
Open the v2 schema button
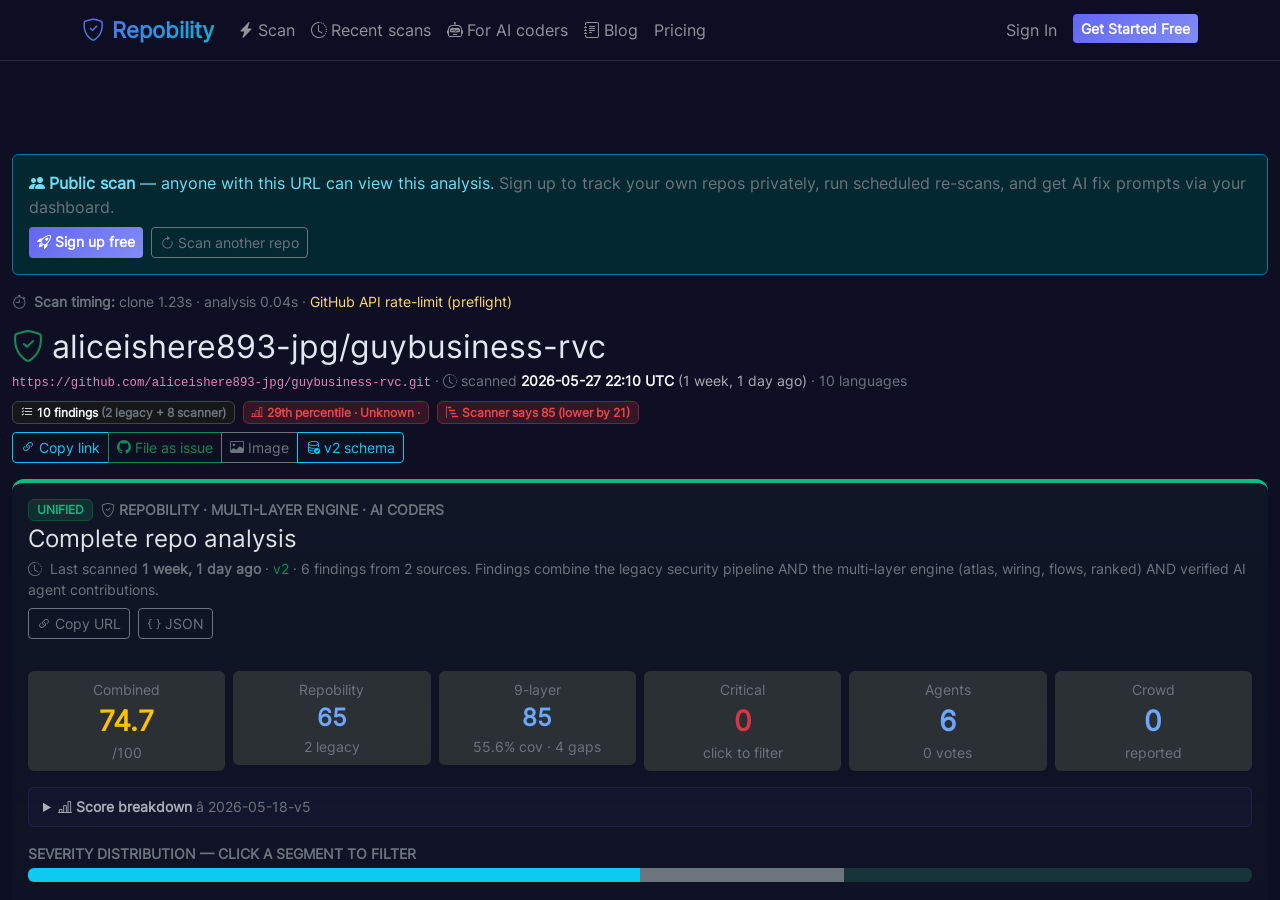(x=350, y=447)
